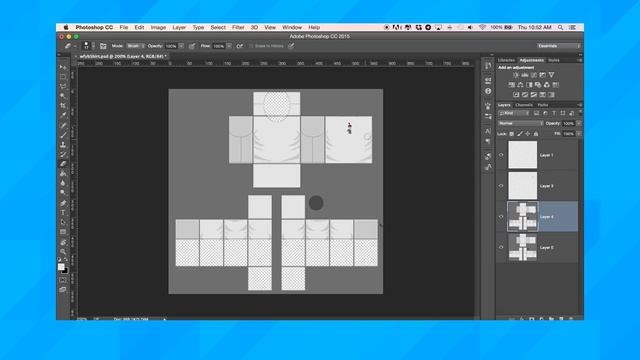Hide Layer 1 using its eye icon

pyautogui.click(x=501, y=155)
